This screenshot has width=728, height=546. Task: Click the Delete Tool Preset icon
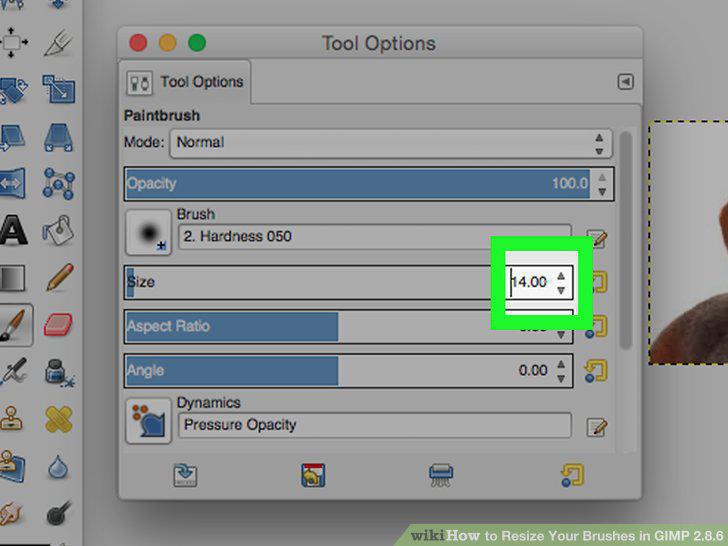pos(441,475)
